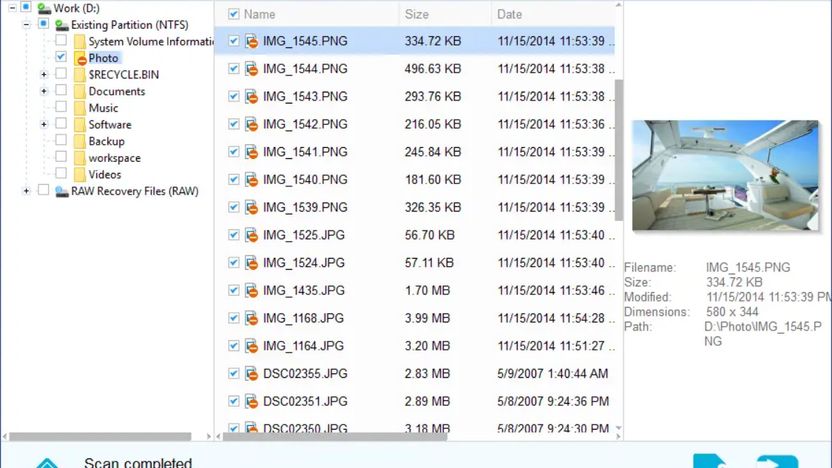Image resolution: width=832 pixels, height=468 pixels.
Task: Click the DSC02351.JPG file icon
Action: point(252,402)
